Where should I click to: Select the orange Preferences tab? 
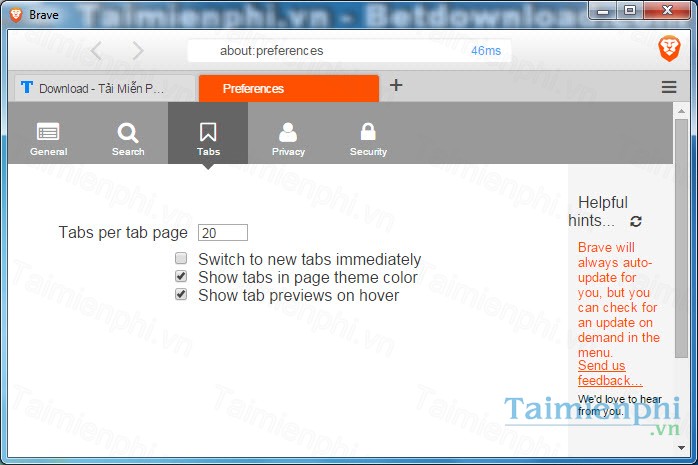289,88
